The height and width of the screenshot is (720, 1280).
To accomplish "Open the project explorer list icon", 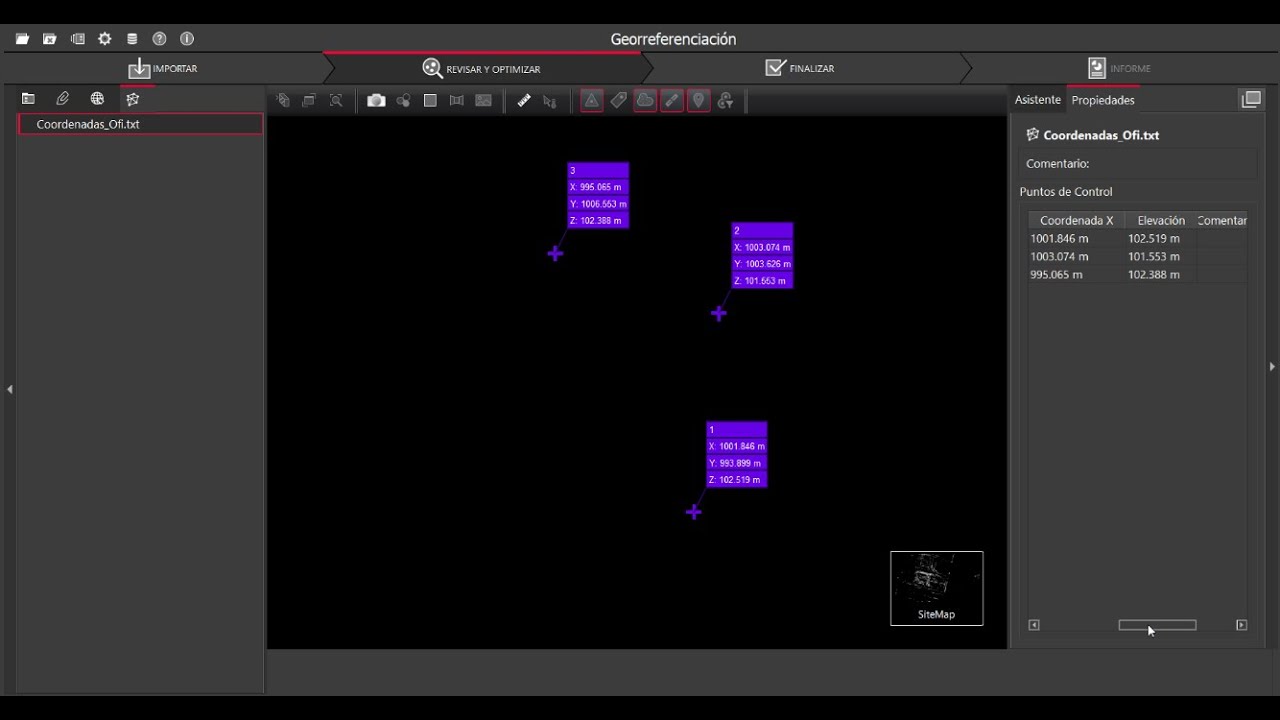I will tap(78, 39).
